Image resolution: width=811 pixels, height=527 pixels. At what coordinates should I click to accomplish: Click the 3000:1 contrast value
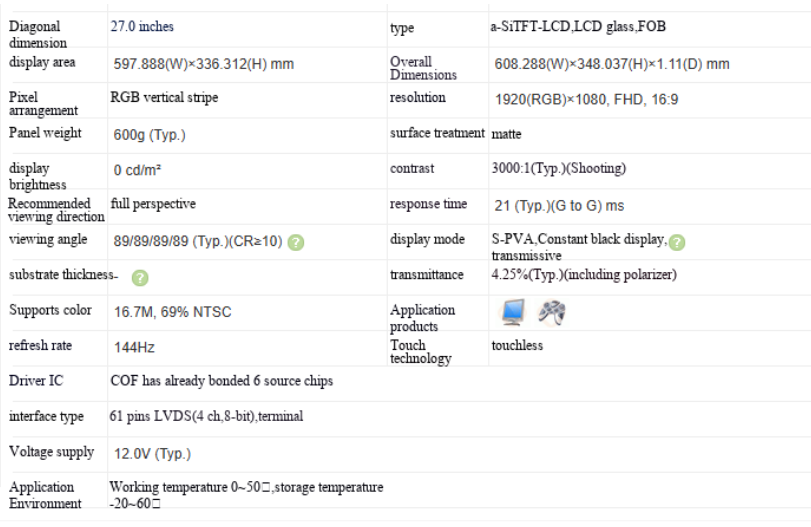tap(559, 168)
